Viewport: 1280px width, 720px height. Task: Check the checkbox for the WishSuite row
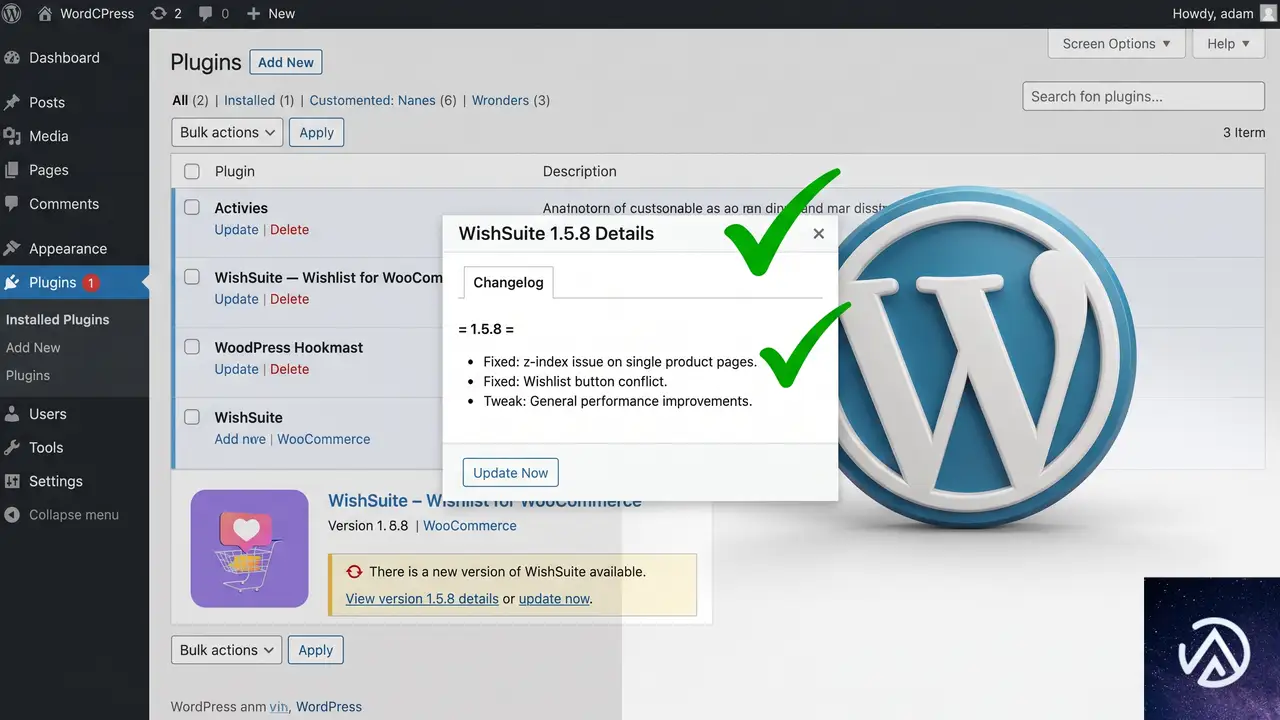(192, 417)
